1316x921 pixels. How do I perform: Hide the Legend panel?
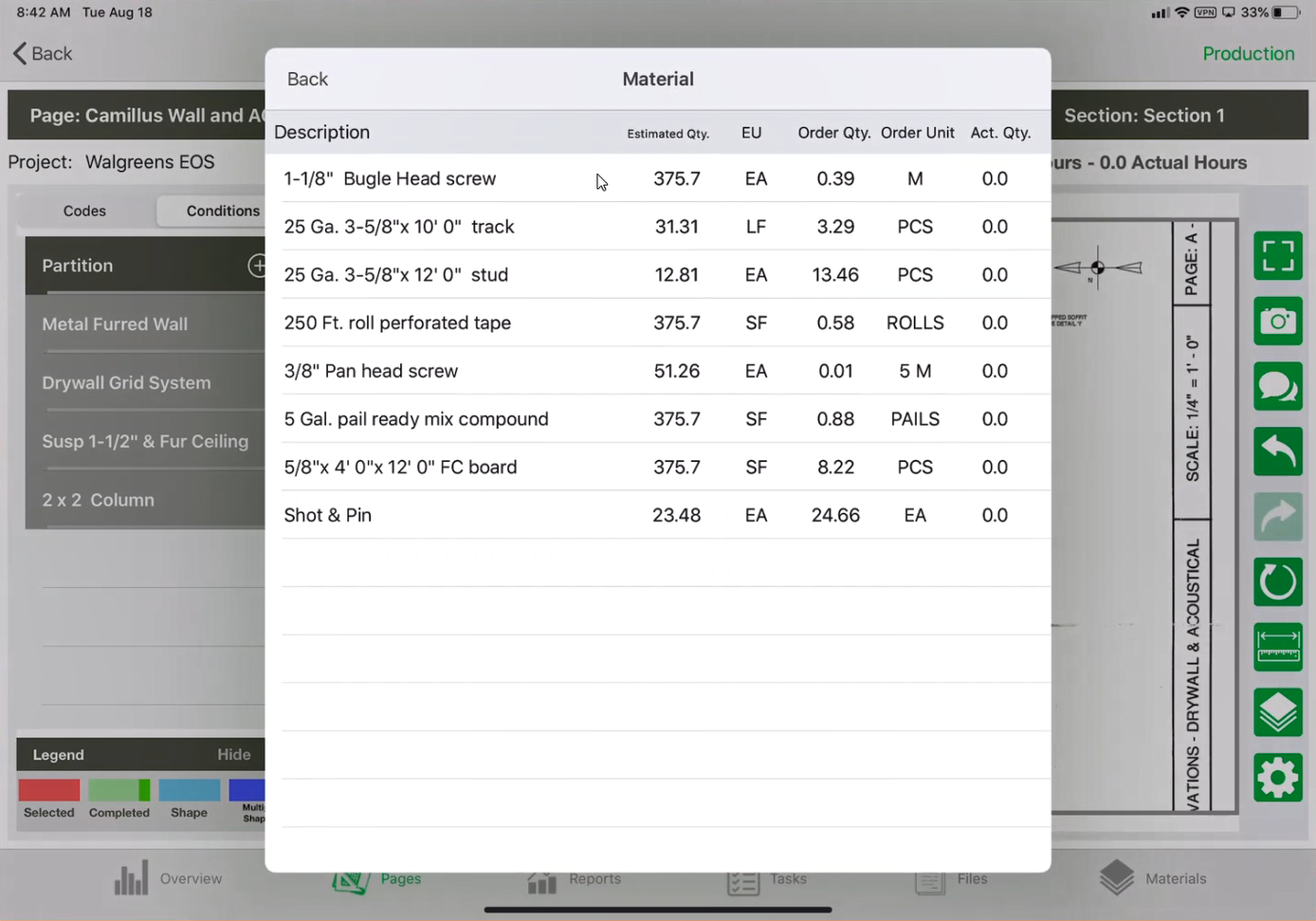(x=234, y=754)
